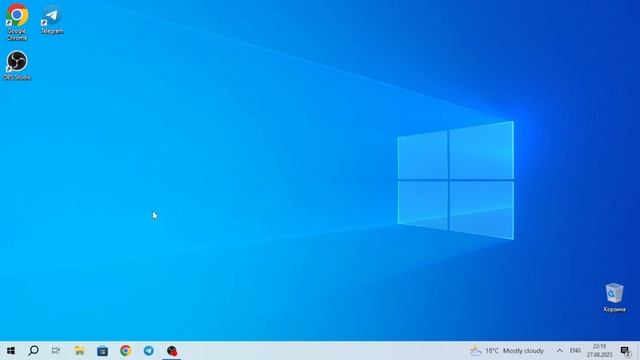640x360 pixels.
Task: Switch to the running OBS taskbar app
Action: pos(172,351)
